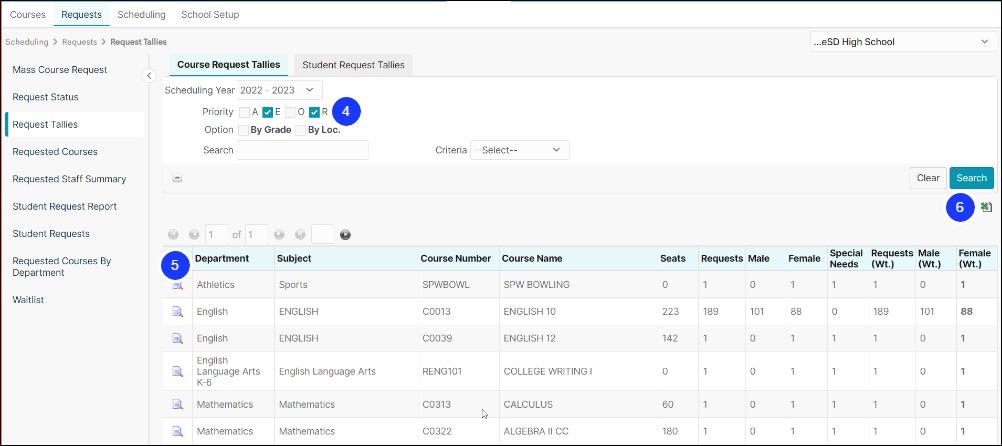This screenshot has height=446, width=1002.
Task: Click the Search button
Action: click(x=971, y=178)
